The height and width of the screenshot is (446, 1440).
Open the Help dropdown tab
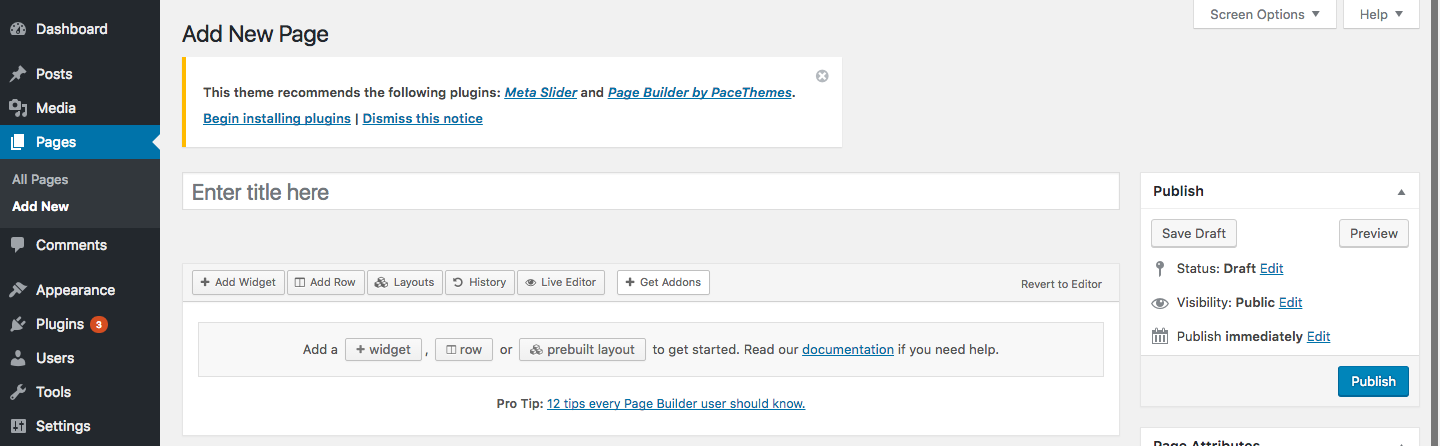(x=1382, y=14)
